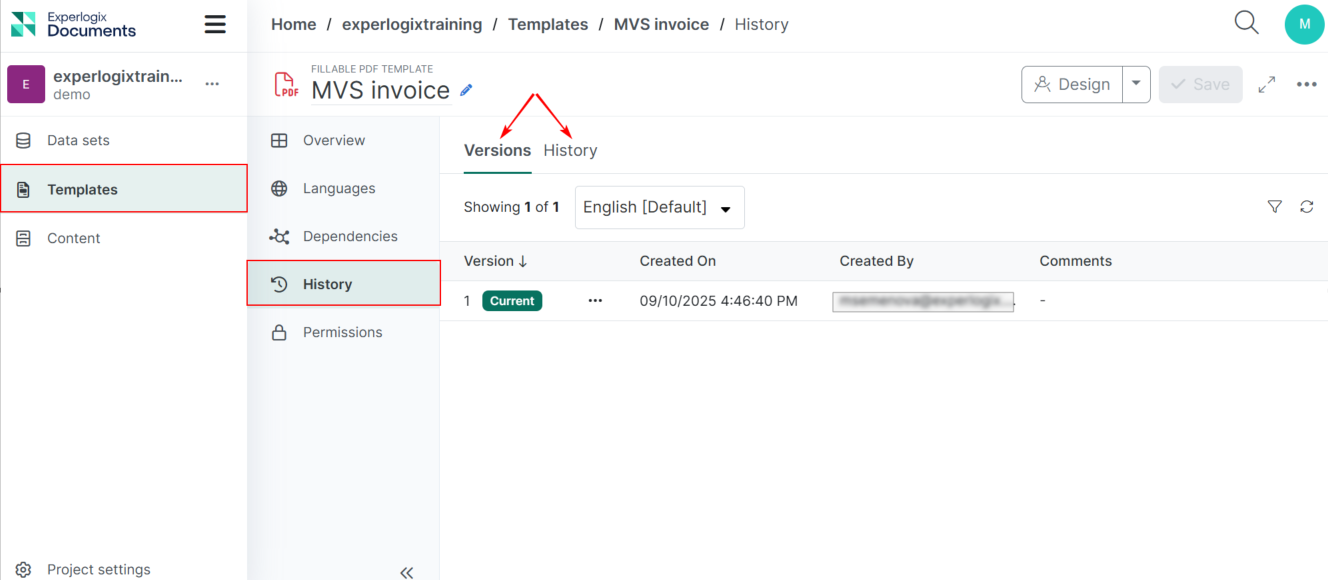Open the hamburger navigation menu

(x=215, y=25)
